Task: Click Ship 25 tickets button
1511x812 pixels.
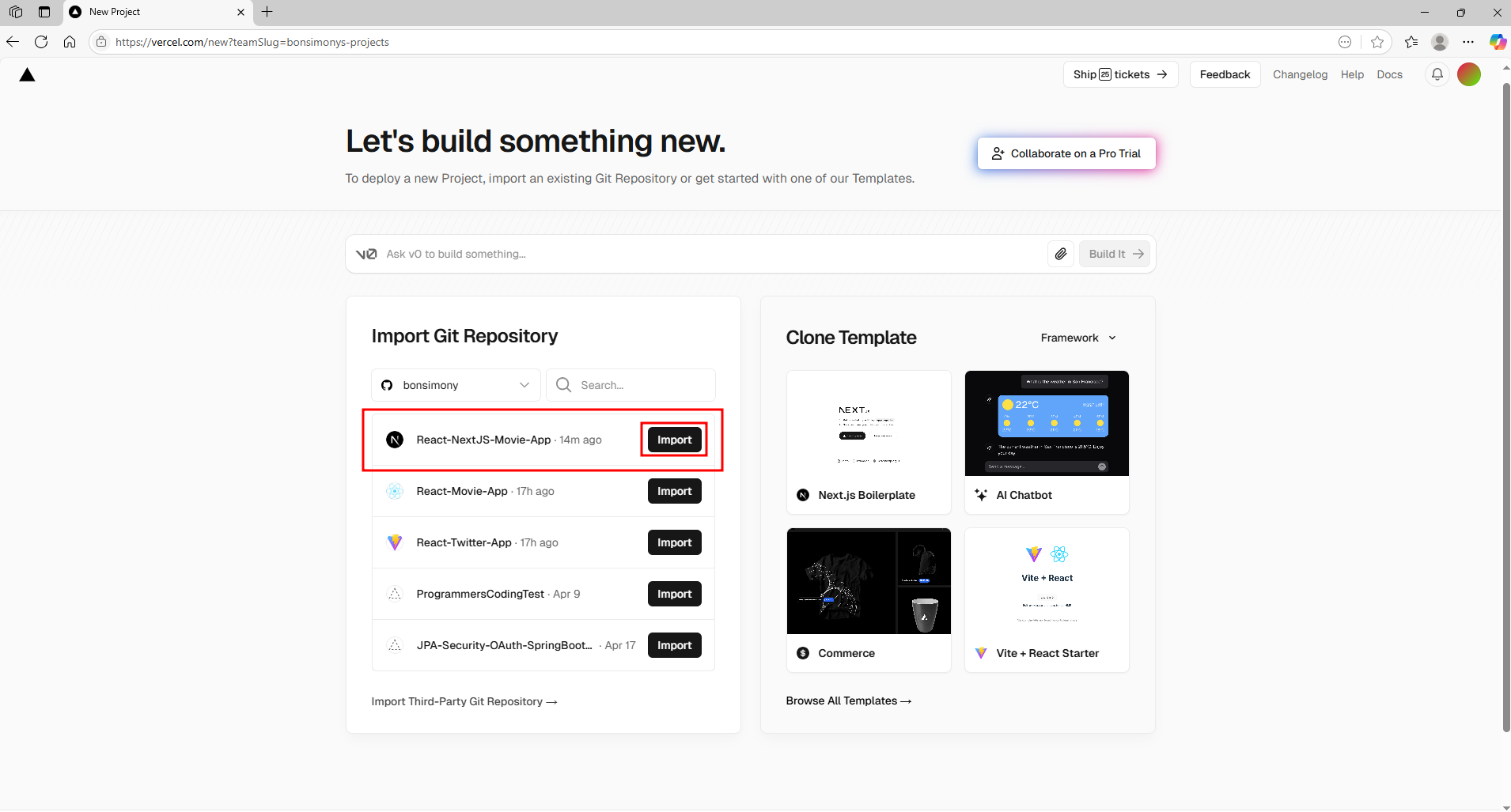Action: [x=1120, y=74]
